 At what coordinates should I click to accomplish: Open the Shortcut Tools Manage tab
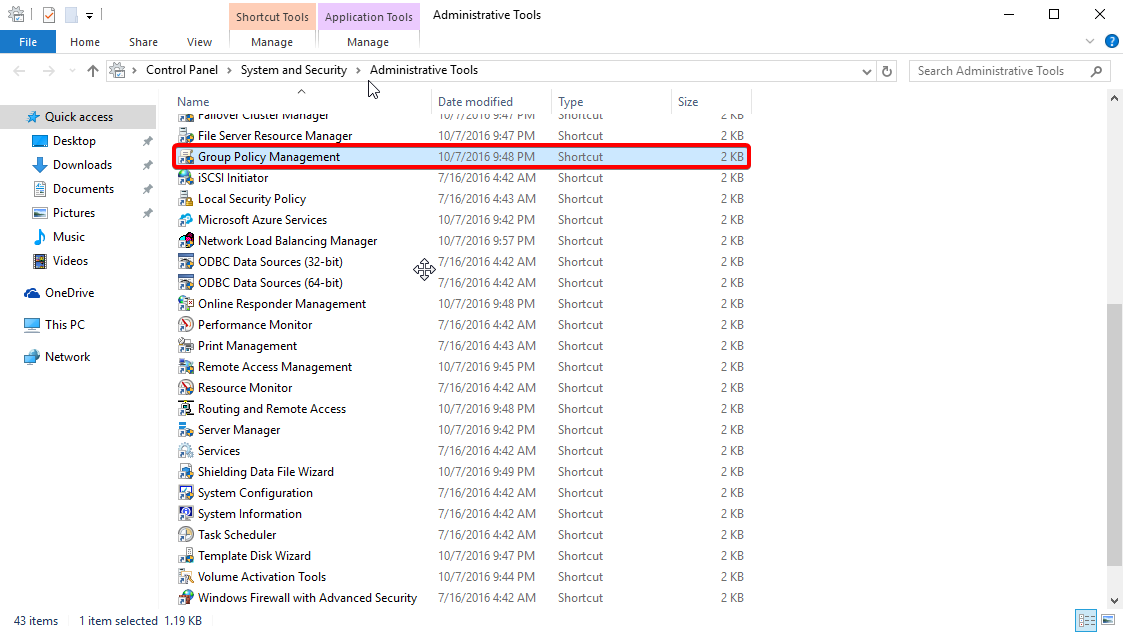click(271, 42)
